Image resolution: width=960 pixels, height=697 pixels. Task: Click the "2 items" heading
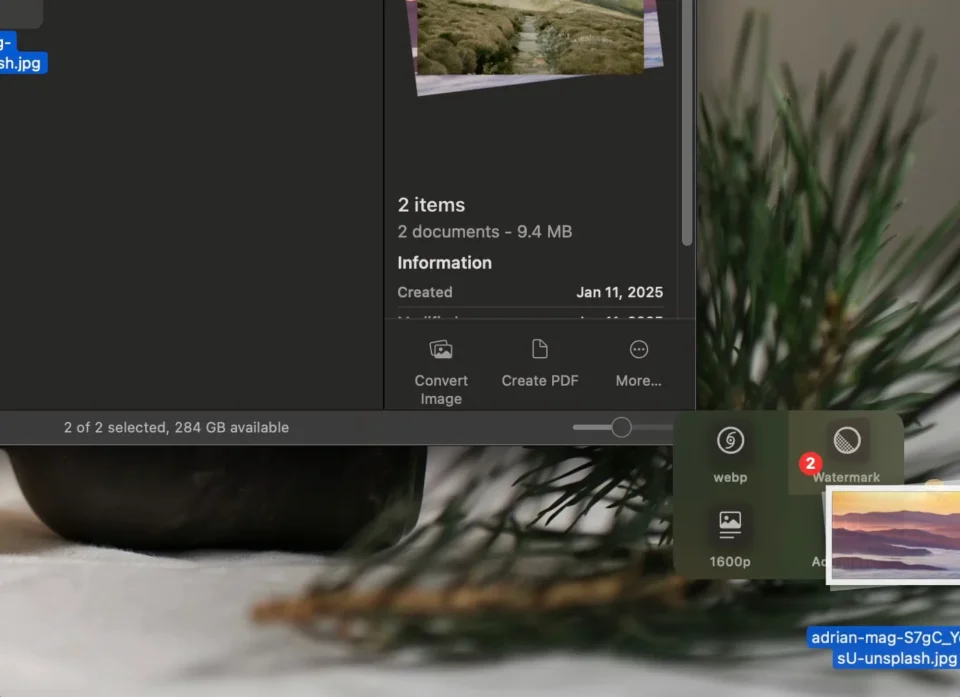[x=431, y=205]
